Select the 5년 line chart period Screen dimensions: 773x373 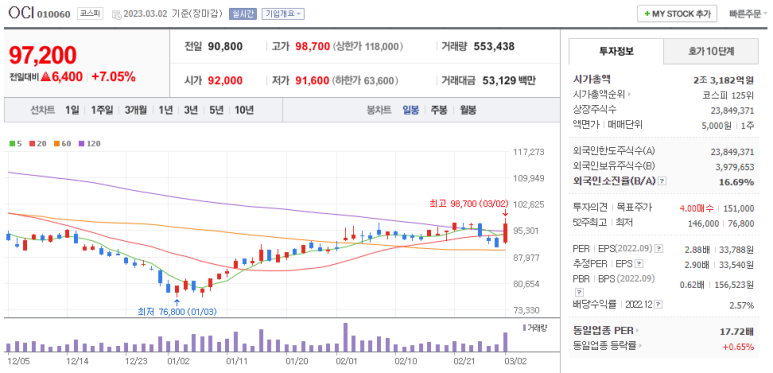[x=216, y=110]
